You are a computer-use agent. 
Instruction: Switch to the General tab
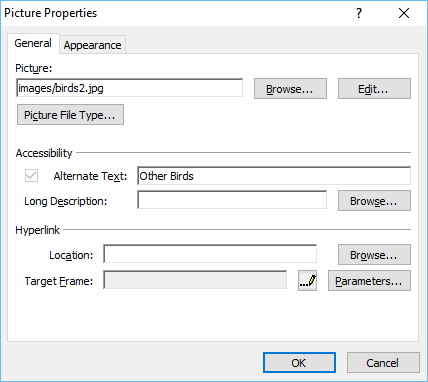tap(33, 43)
